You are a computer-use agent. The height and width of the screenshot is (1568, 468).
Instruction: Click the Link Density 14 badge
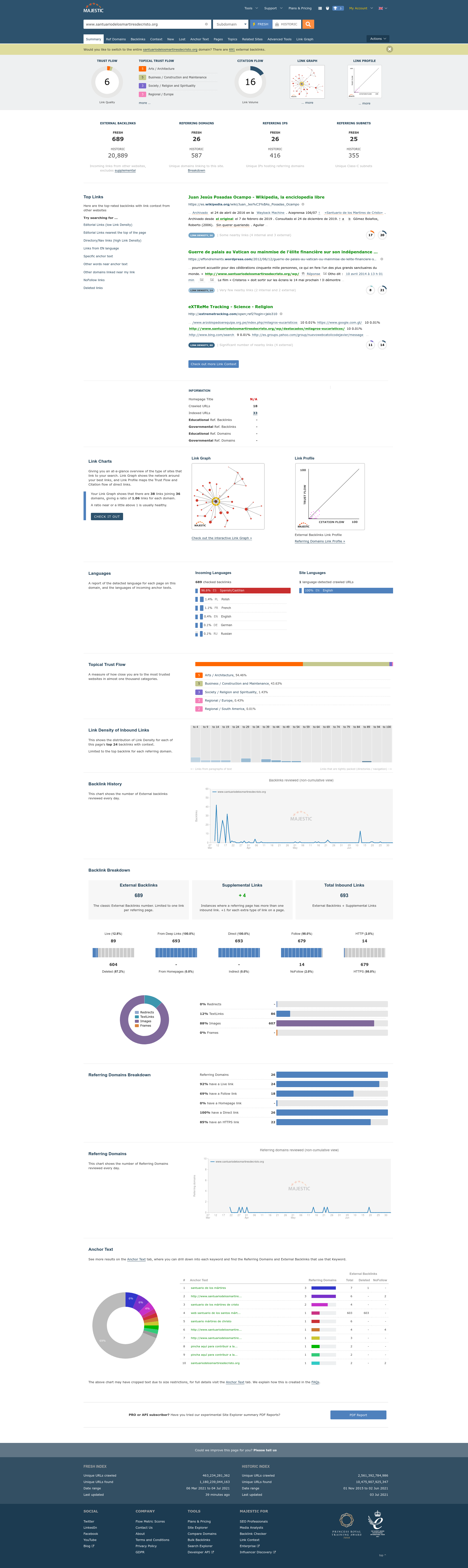201,290
